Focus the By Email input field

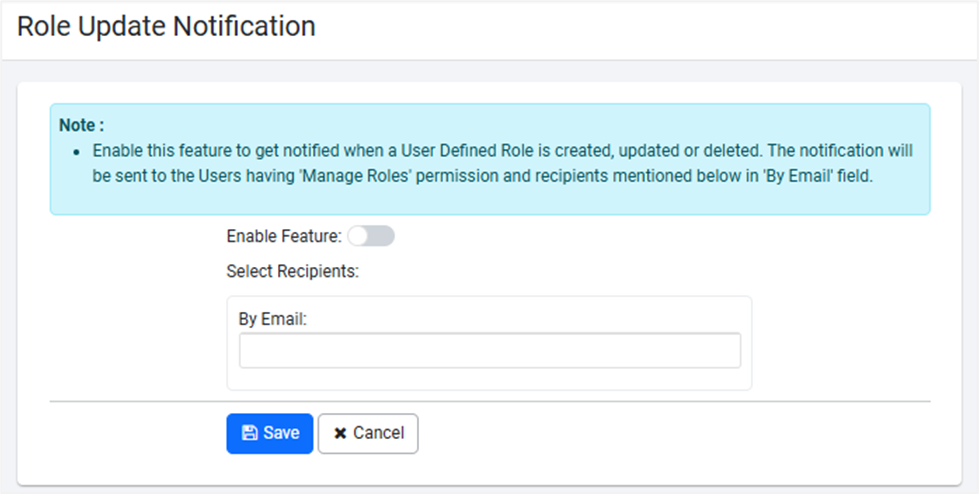coord(489,351)
